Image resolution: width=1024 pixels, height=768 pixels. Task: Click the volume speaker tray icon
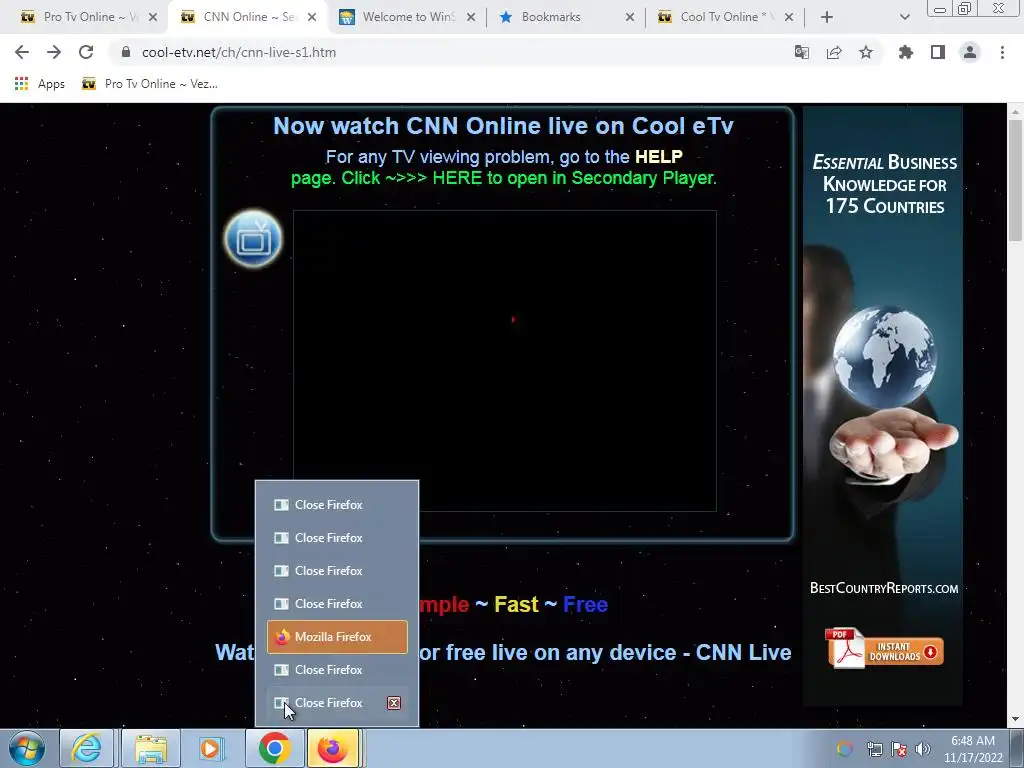(923, 749)
